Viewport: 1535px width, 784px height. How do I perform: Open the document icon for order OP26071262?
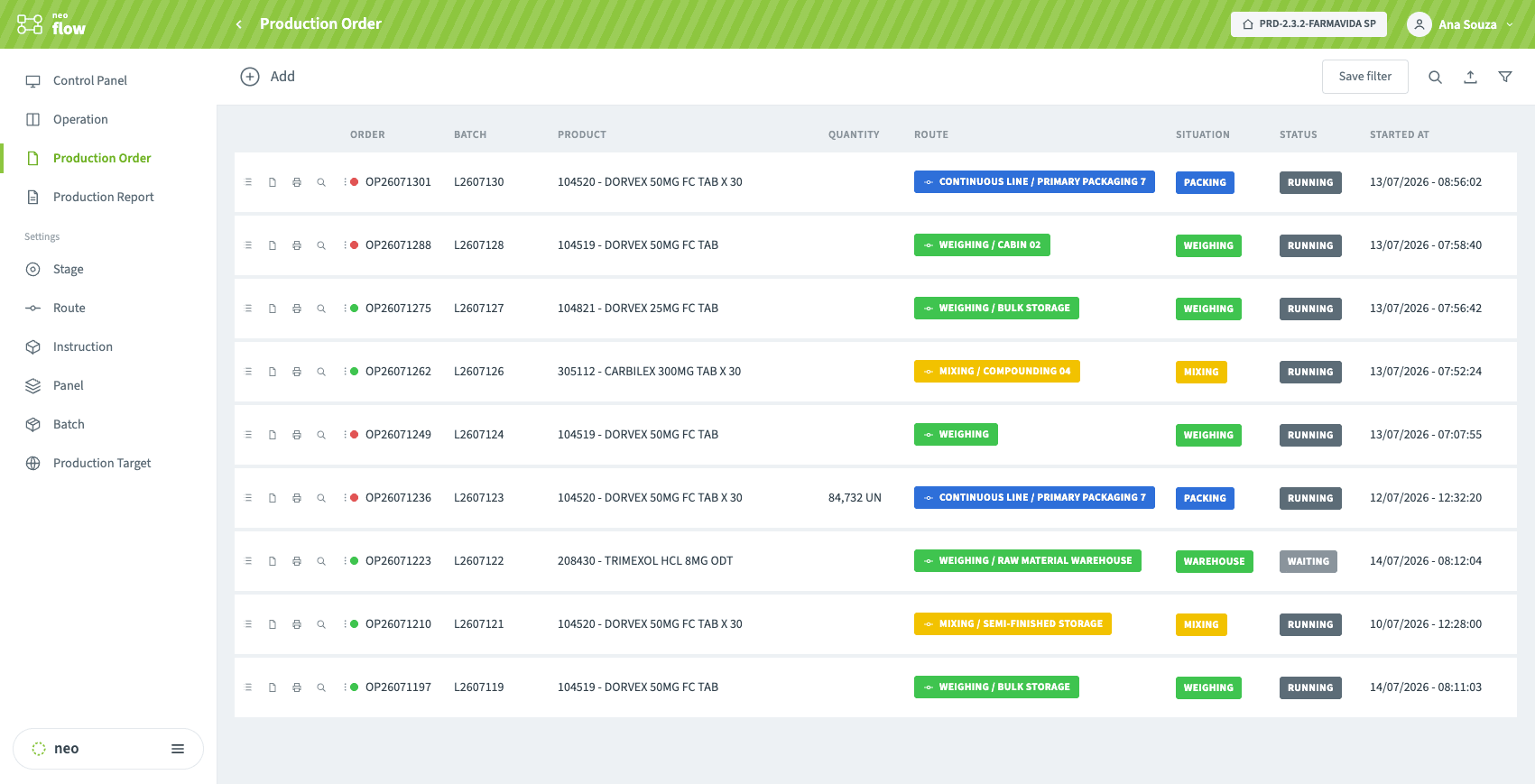(x=273, y=372)
